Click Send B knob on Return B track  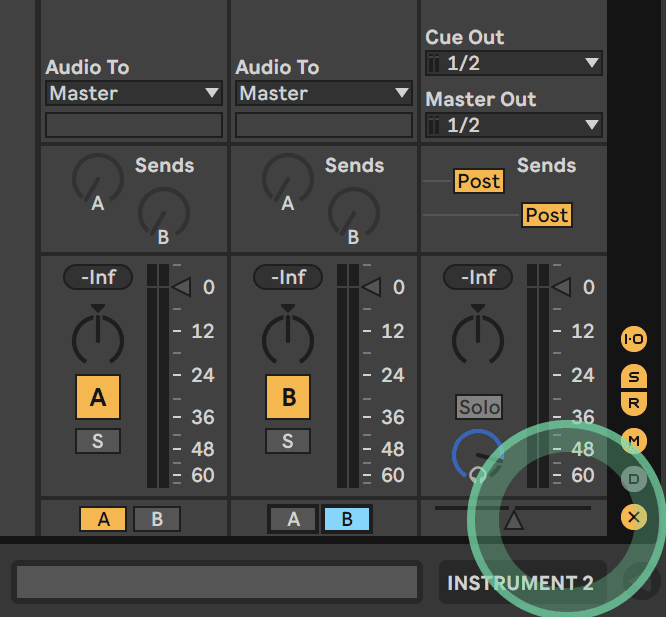(354, 213)
